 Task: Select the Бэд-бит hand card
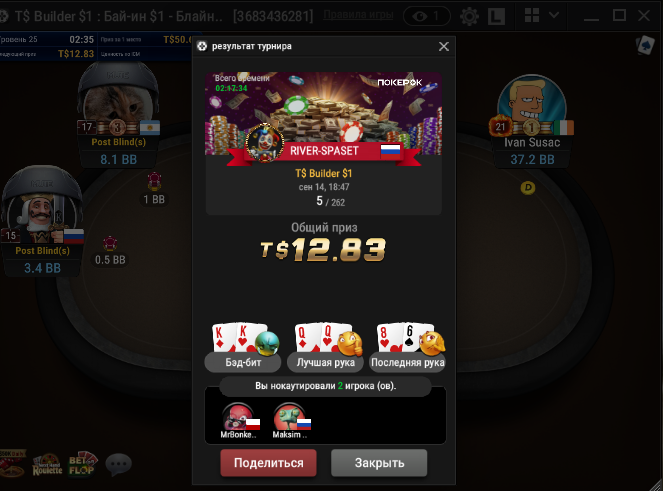(243, 347)
